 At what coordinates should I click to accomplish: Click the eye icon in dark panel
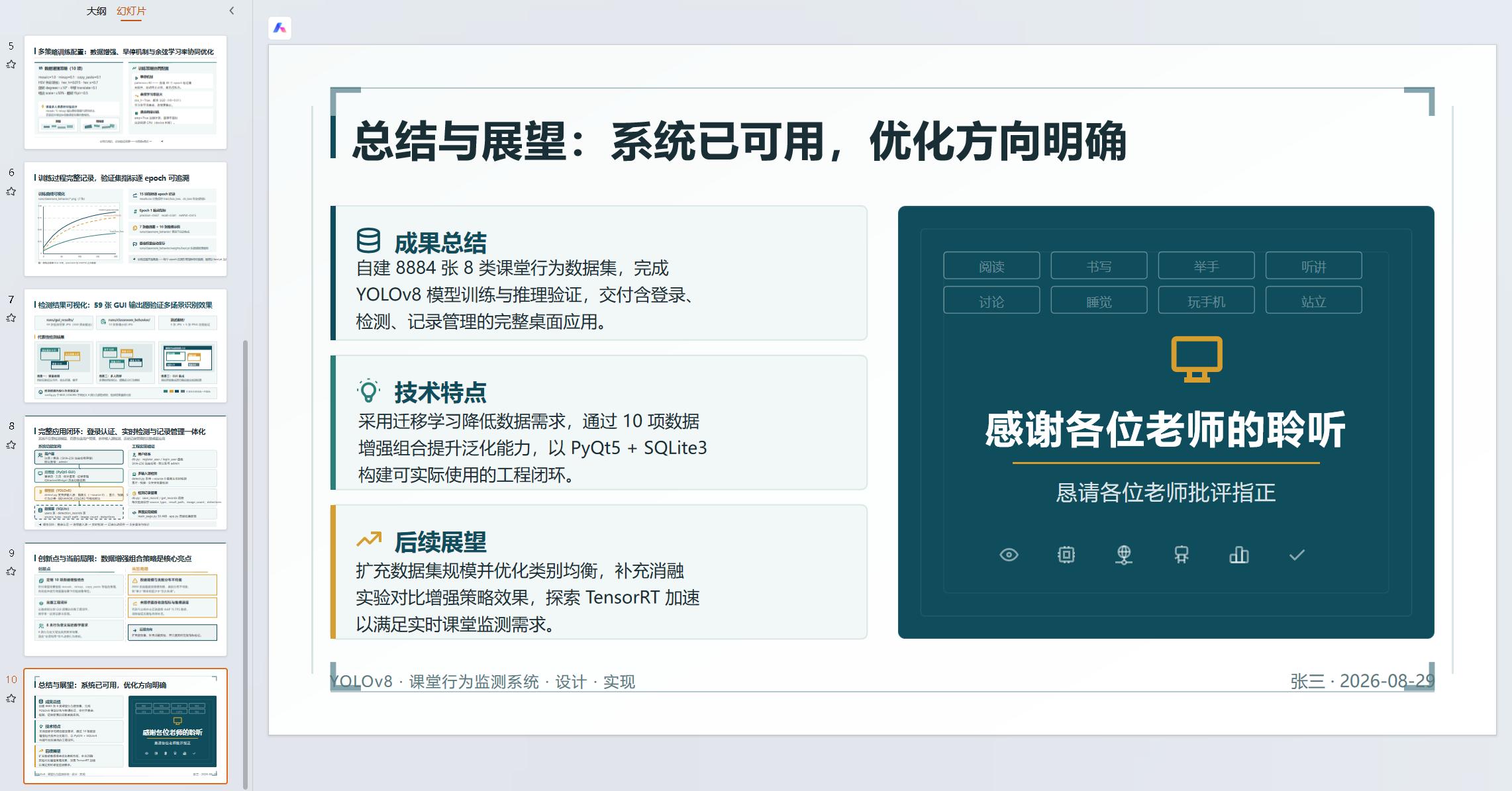[1009, 555]
